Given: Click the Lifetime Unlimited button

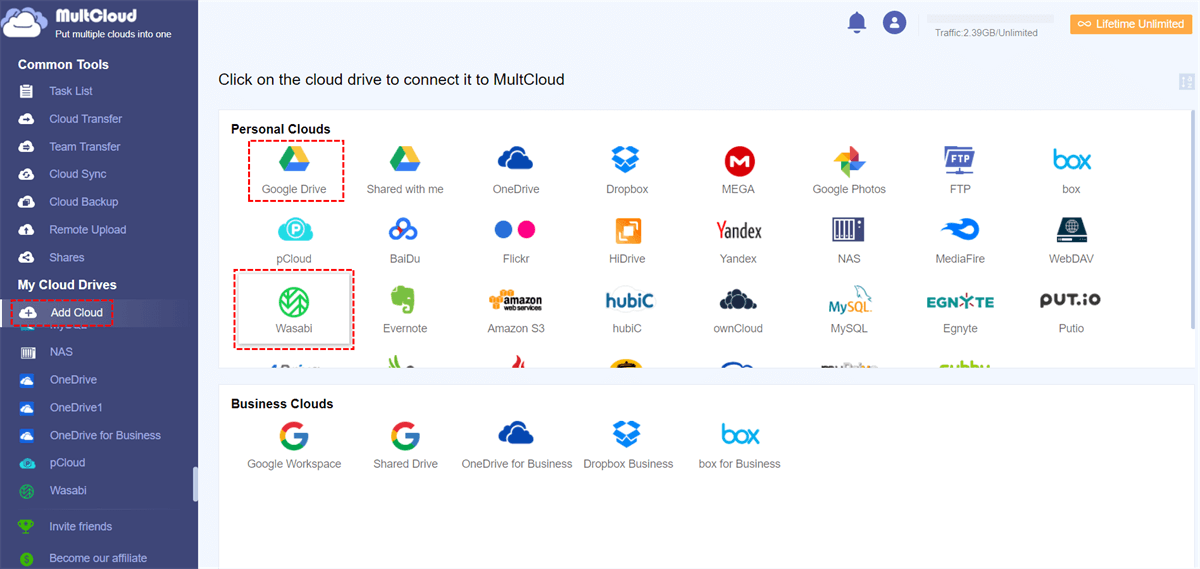Looking at the screenshot, I should coord(1131,24).
